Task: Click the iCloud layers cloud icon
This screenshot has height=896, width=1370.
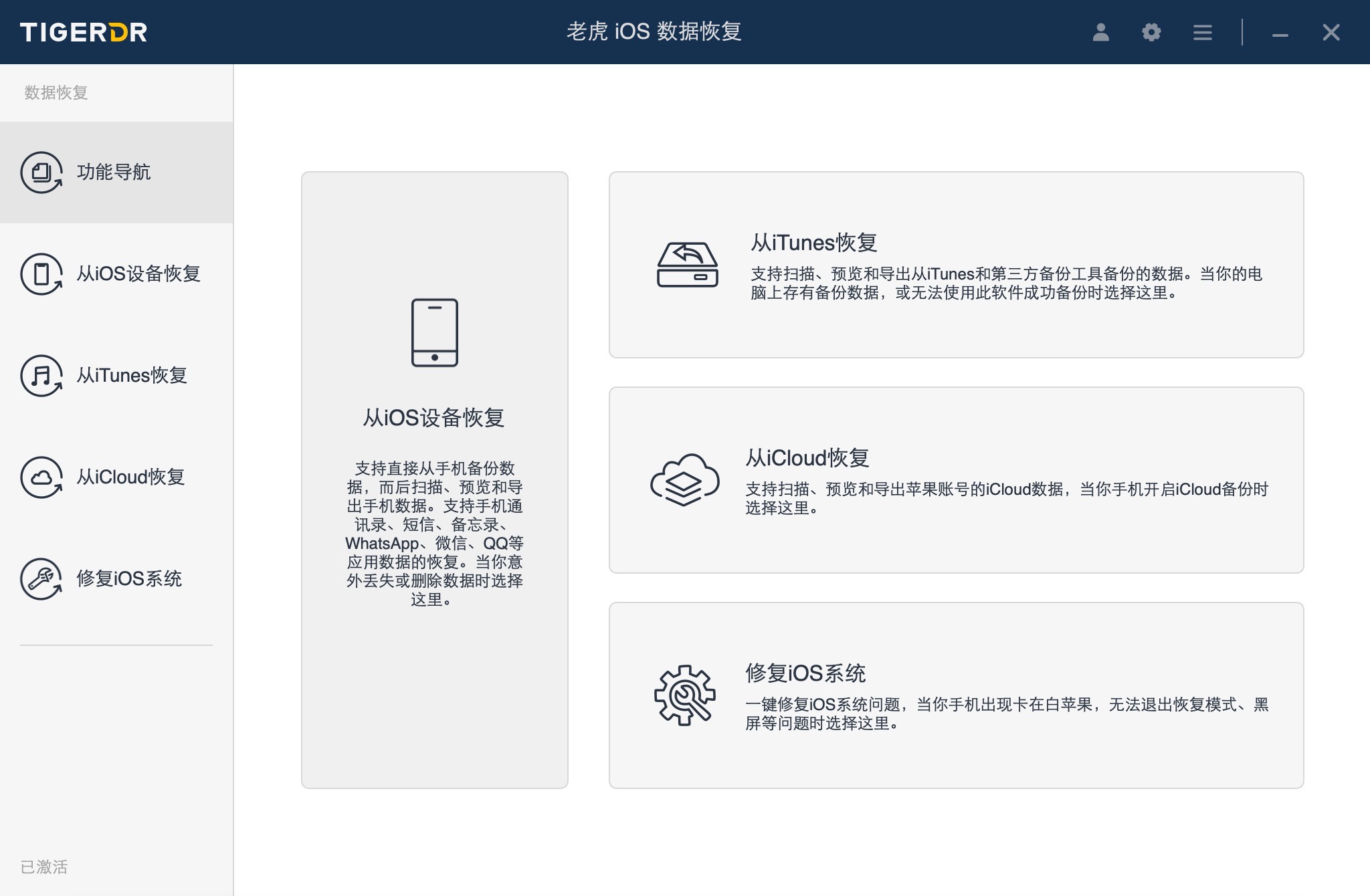Action: pos(684,480)
